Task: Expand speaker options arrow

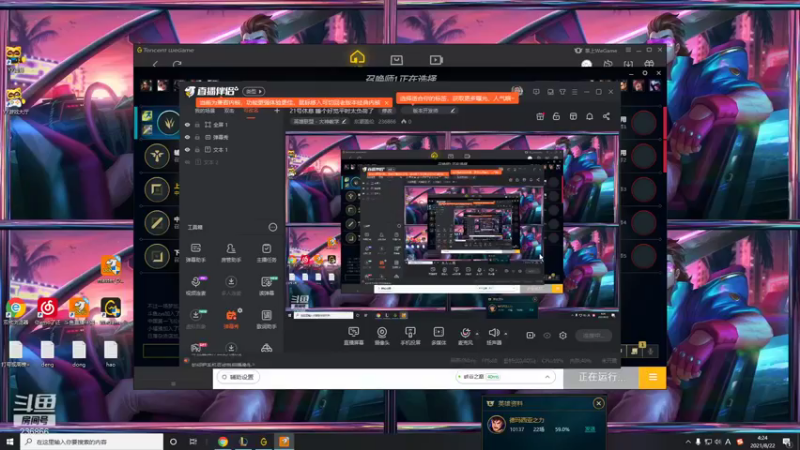Action: tap(506, 334)
